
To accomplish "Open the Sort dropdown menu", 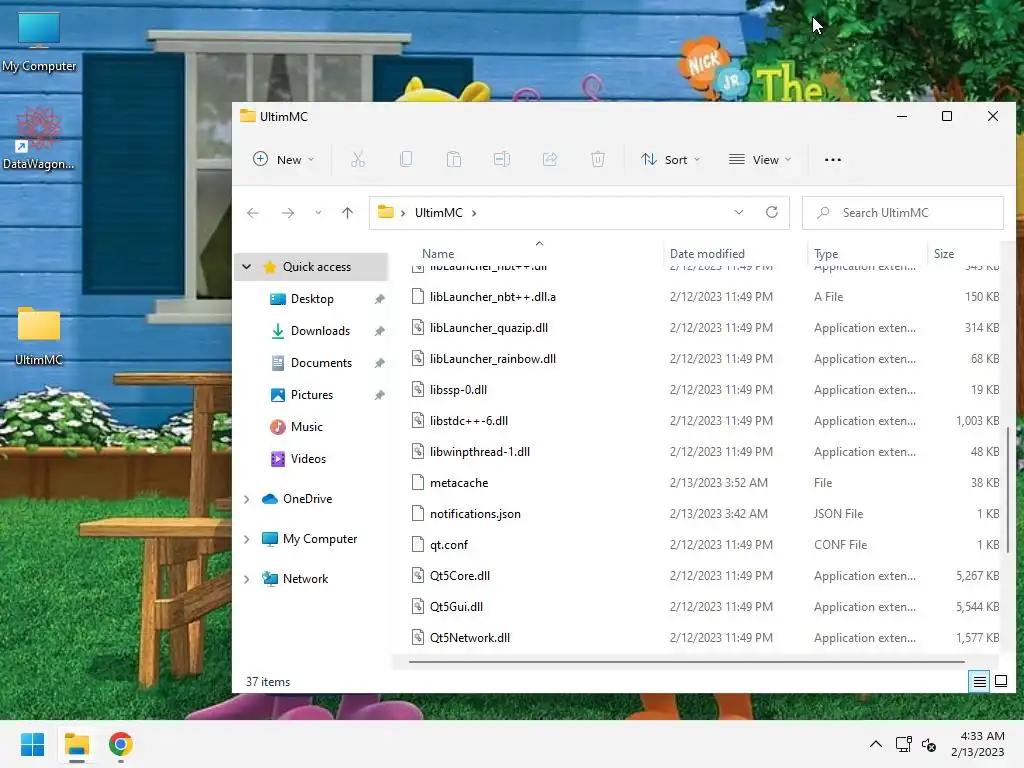I will tap(671, 159).
